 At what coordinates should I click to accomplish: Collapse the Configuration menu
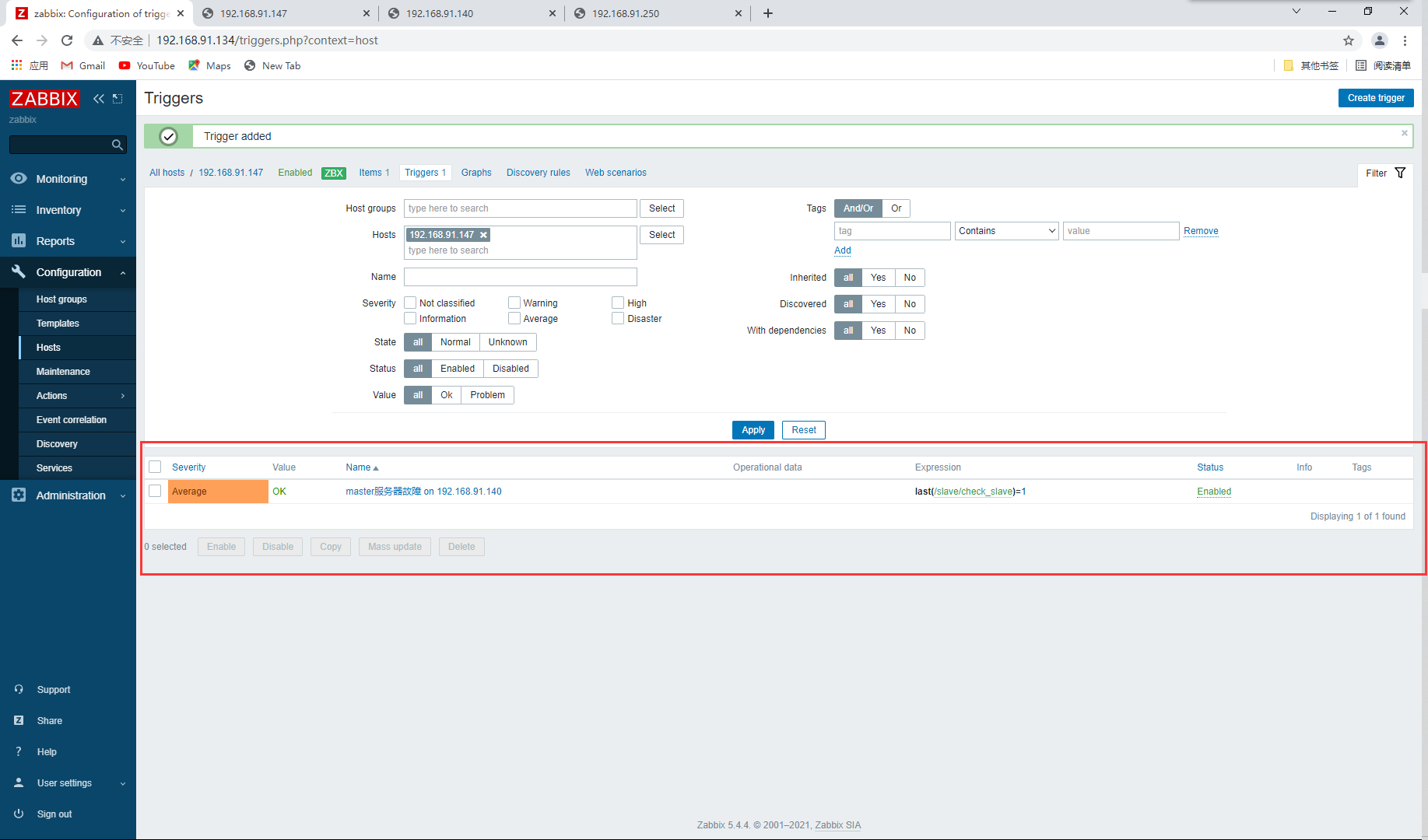pyautogui.click(x=123, y=273)
